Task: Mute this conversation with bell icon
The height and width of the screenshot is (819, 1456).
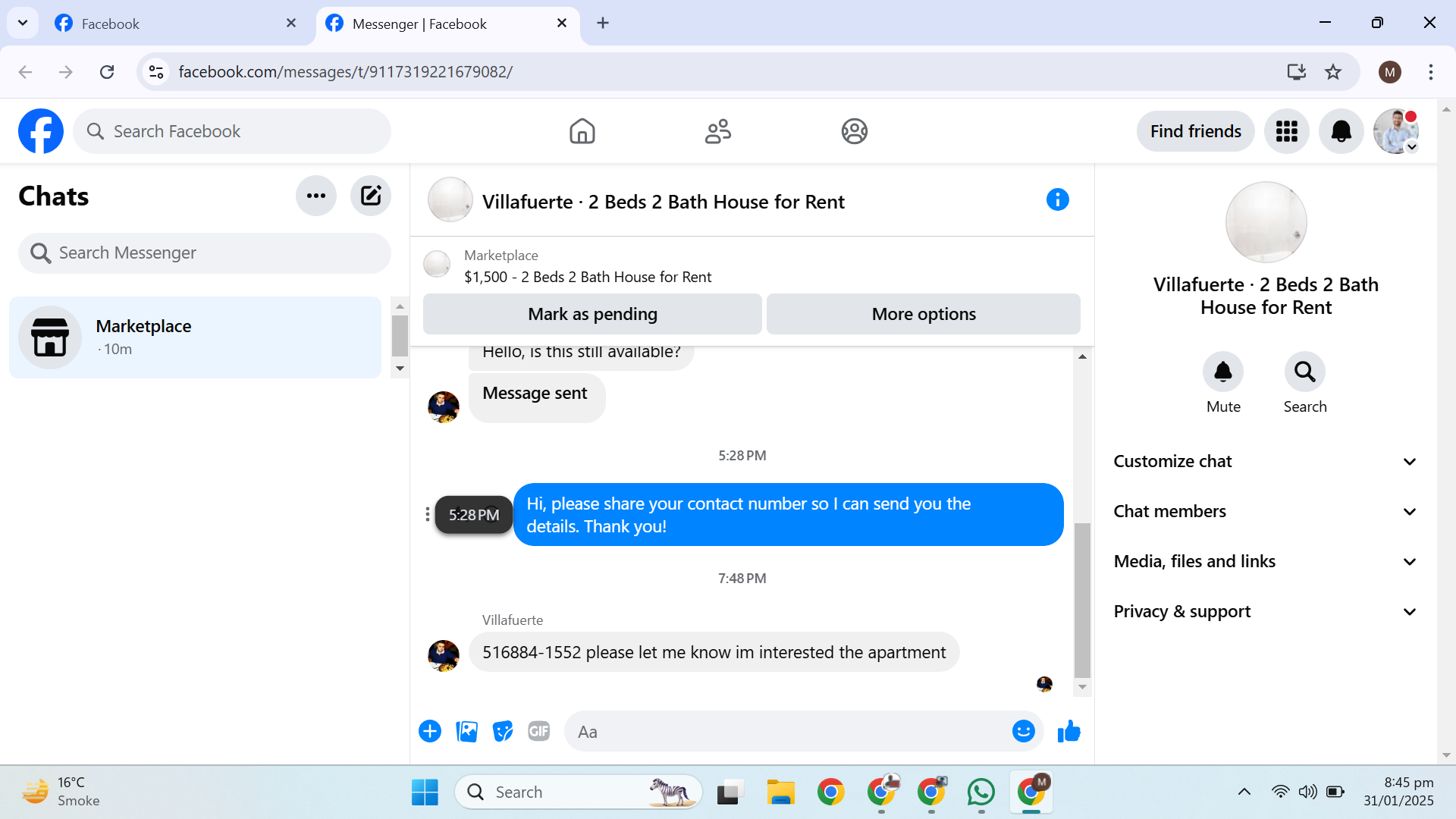Action: (x=1223, y=372)
